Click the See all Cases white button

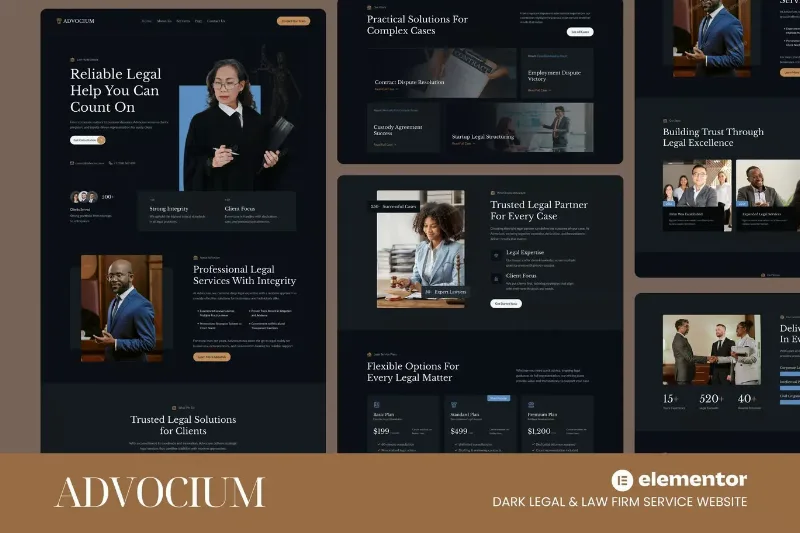580,32
